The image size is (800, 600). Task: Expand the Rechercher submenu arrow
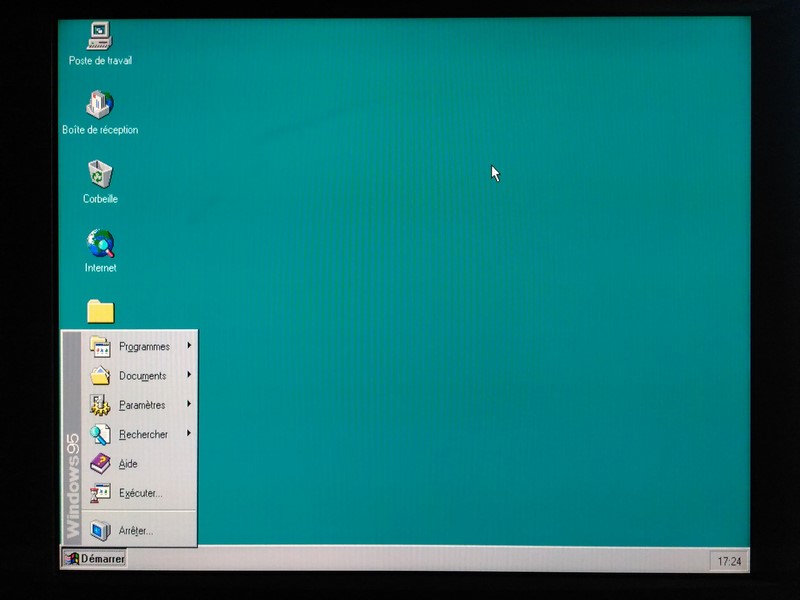pos(189,434)
